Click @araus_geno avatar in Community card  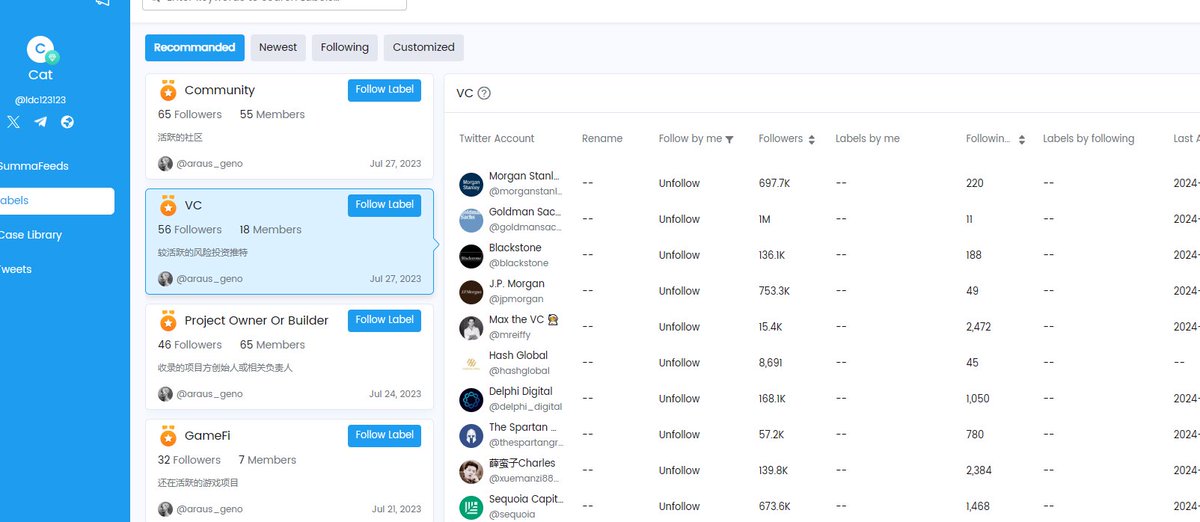tap(165, 163)
